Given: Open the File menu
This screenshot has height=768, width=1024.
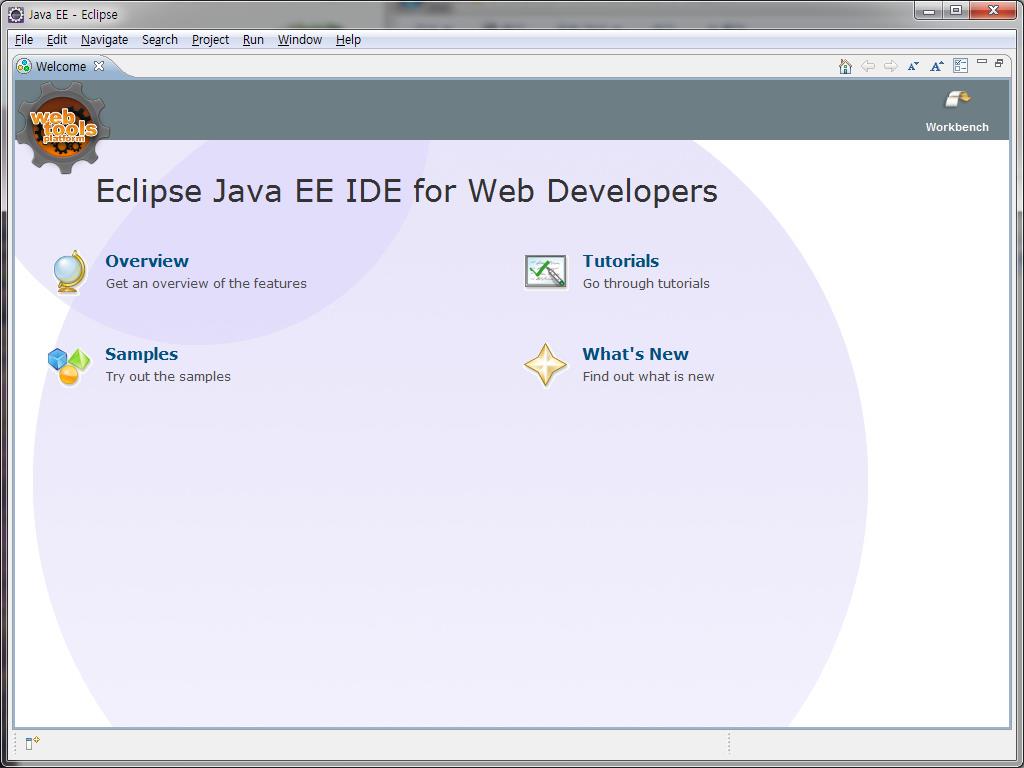Looking at the screenshot, I should tap(24, 40).
